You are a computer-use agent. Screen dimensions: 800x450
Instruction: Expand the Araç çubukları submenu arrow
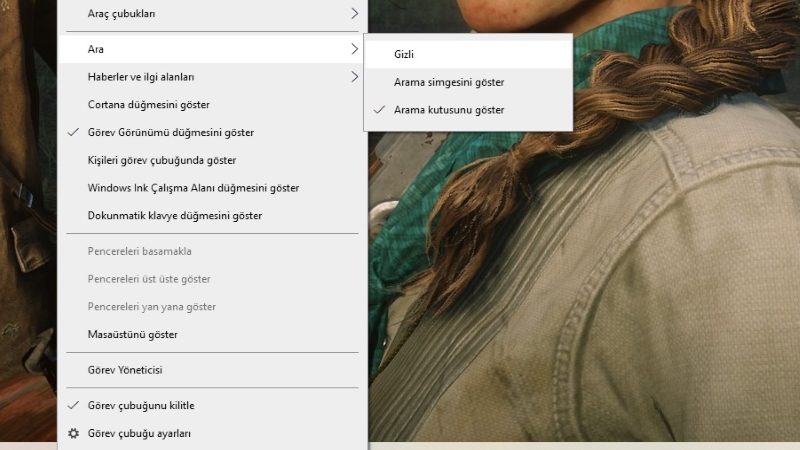tap(355, 14)
